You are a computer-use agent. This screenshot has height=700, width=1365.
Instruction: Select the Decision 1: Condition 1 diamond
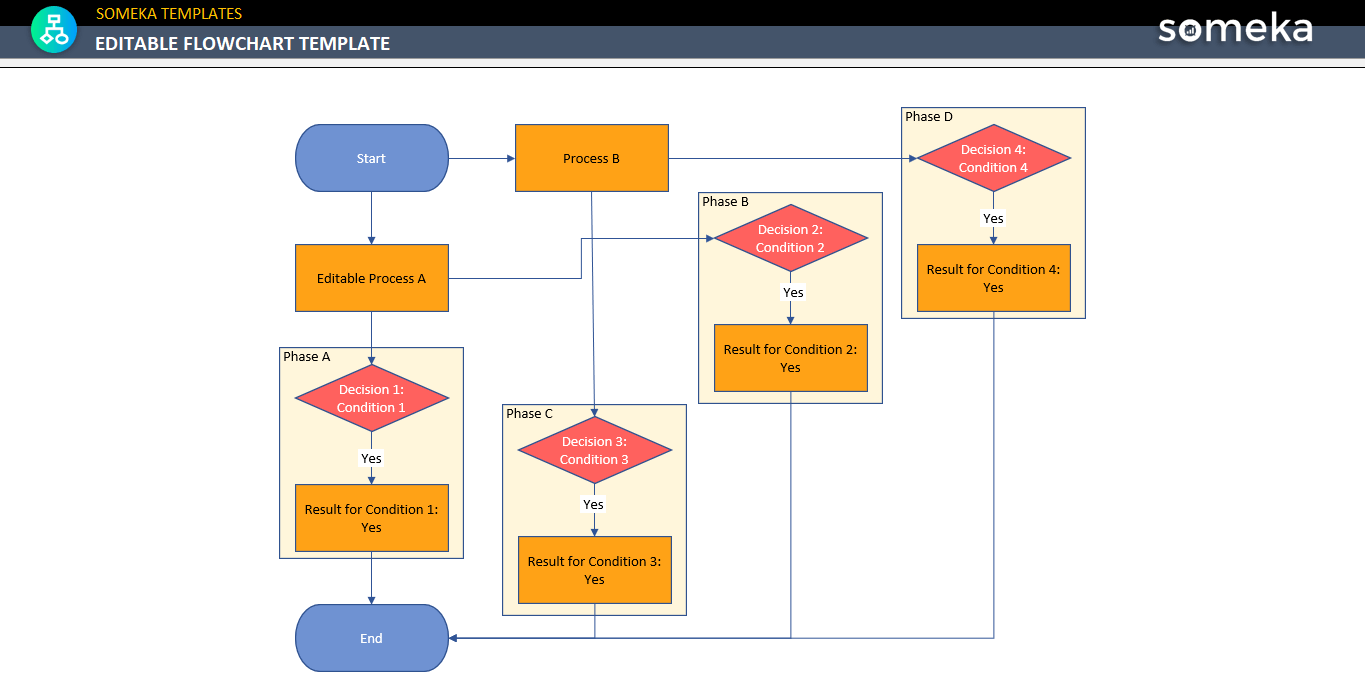[x=372, y=398]
